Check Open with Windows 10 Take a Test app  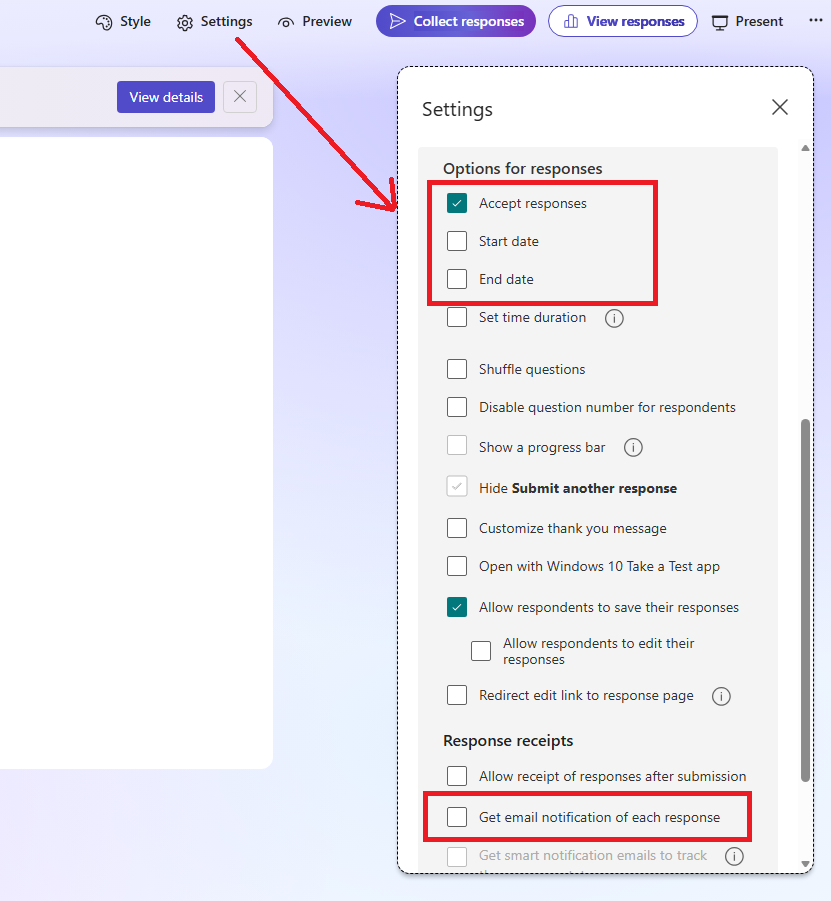pyautogui.click(x=457, y=566)
